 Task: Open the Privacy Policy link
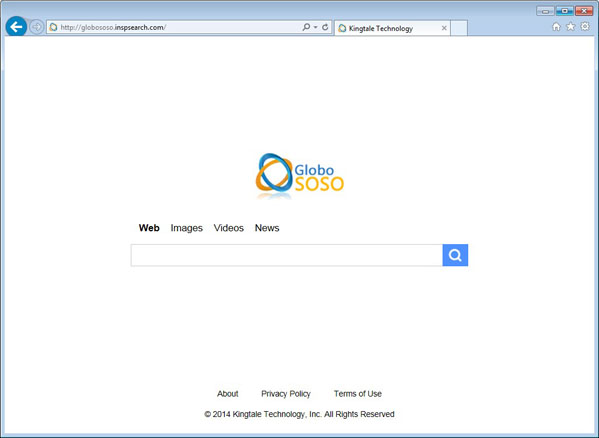(286, 394)
